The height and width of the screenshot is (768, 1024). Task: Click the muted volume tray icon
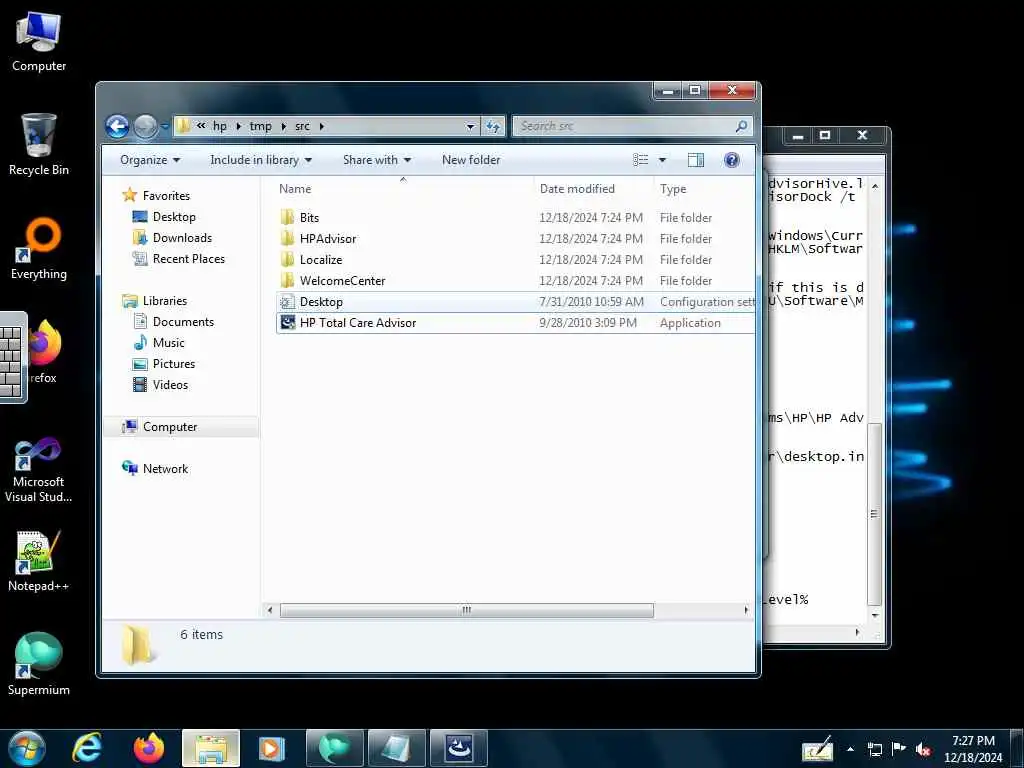922,749
